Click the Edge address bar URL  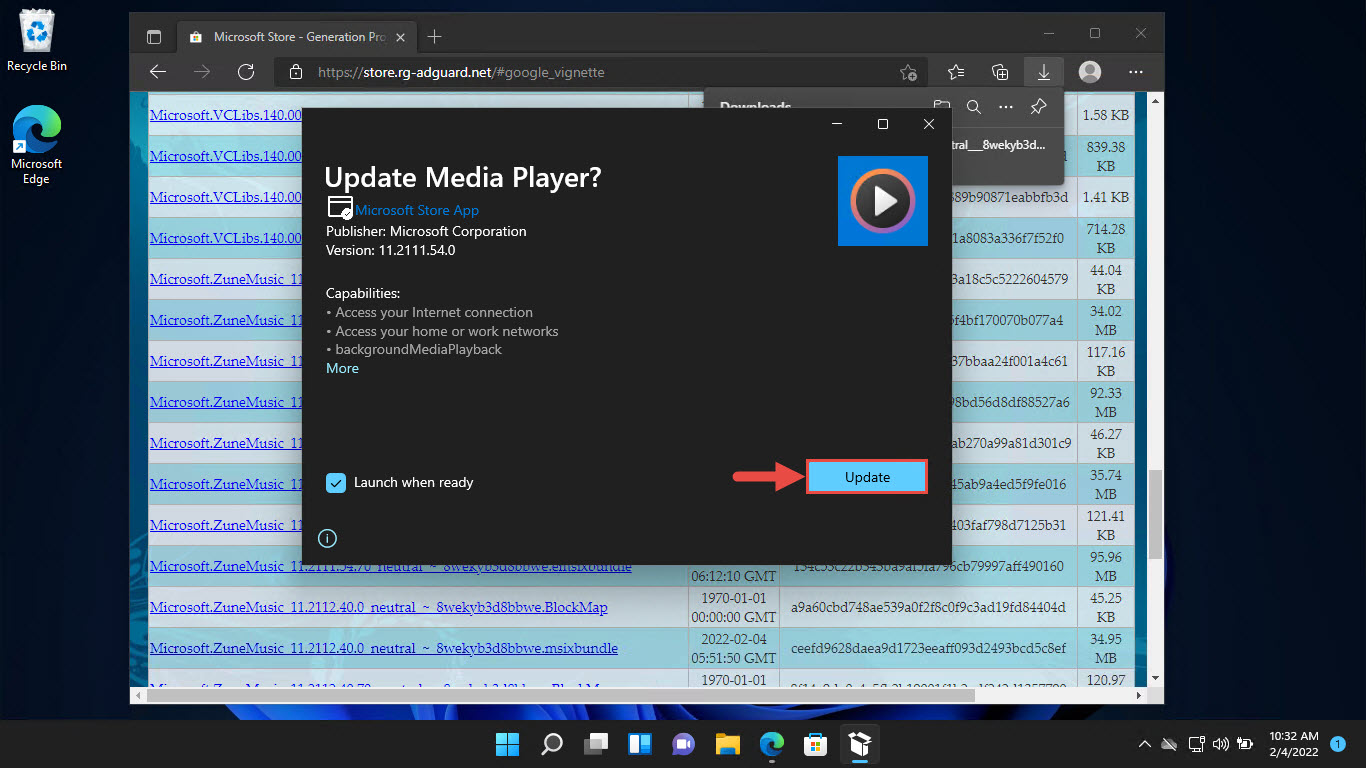point(461,72)
